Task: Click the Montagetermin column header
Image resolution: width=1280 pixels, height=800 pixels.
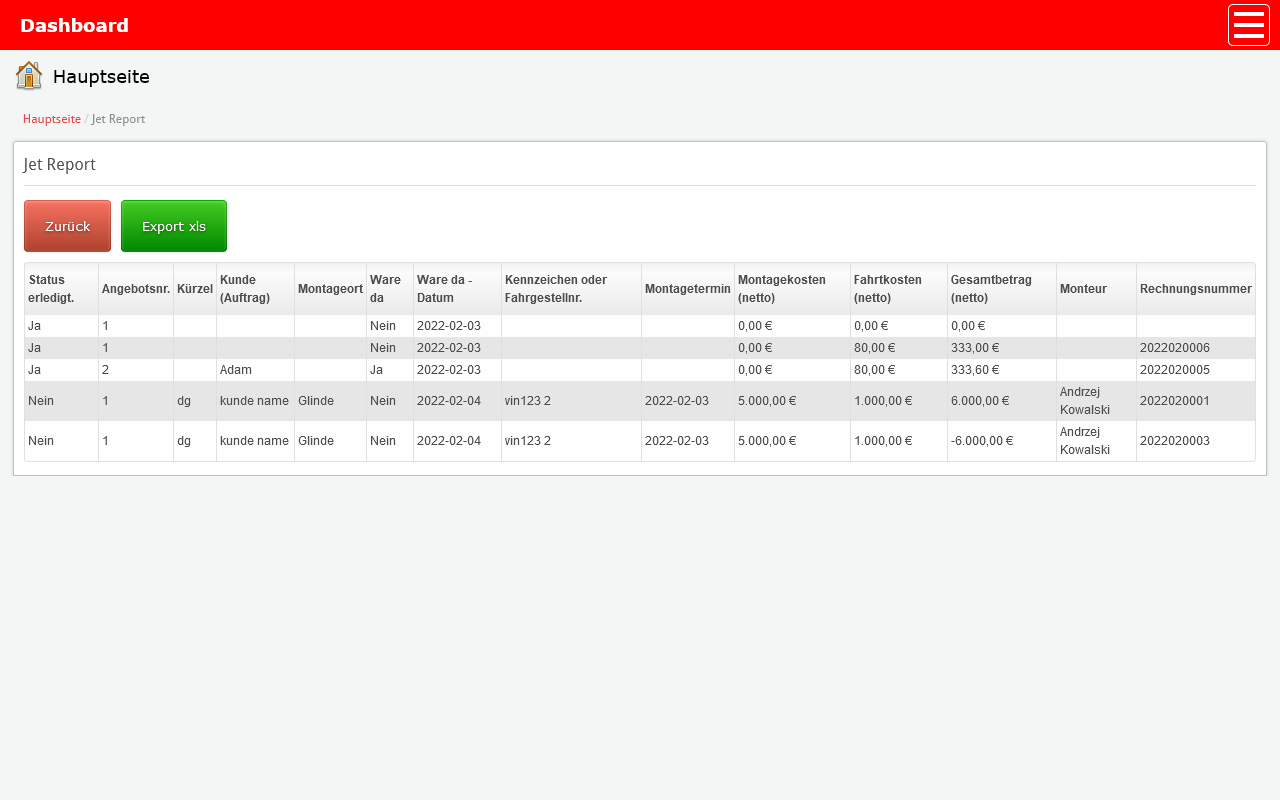Action: 687,289
